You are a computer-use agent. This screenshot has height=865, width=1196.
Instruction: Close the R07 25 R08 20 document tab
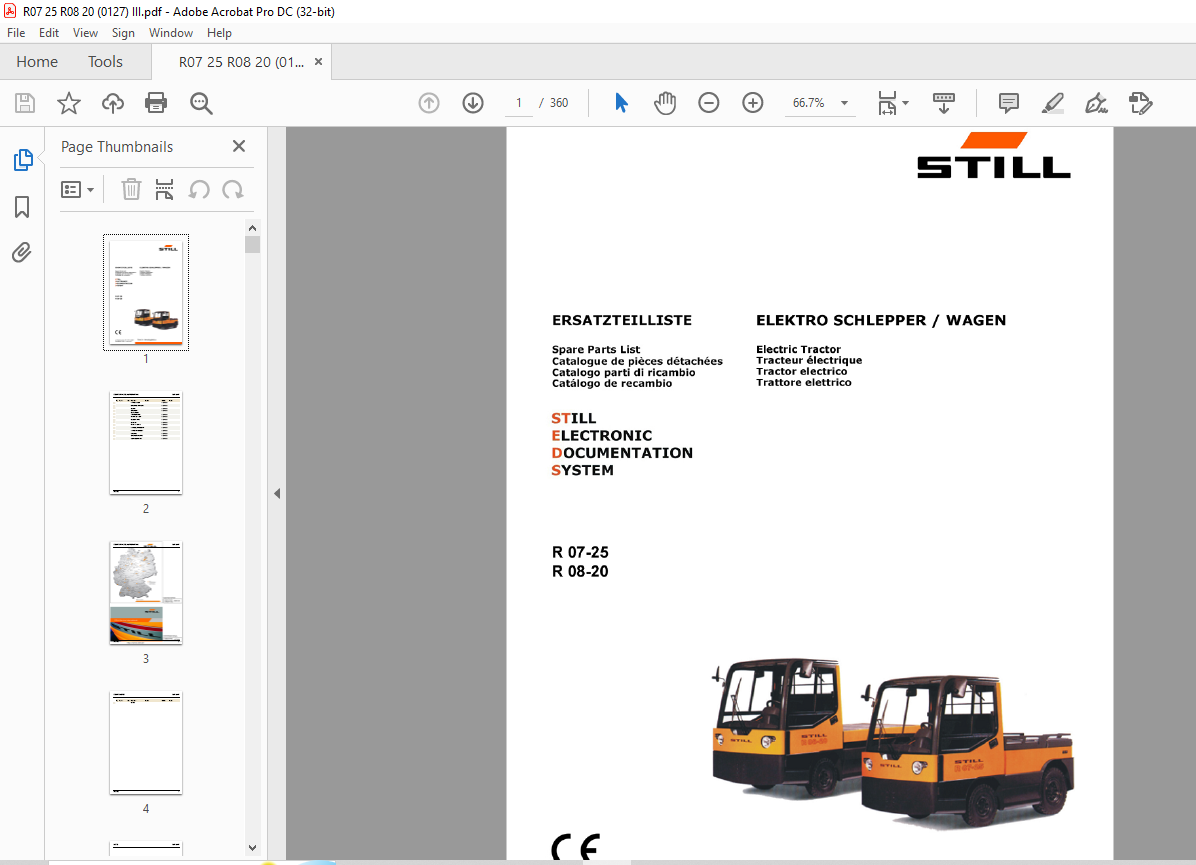[x=318, y=62]
